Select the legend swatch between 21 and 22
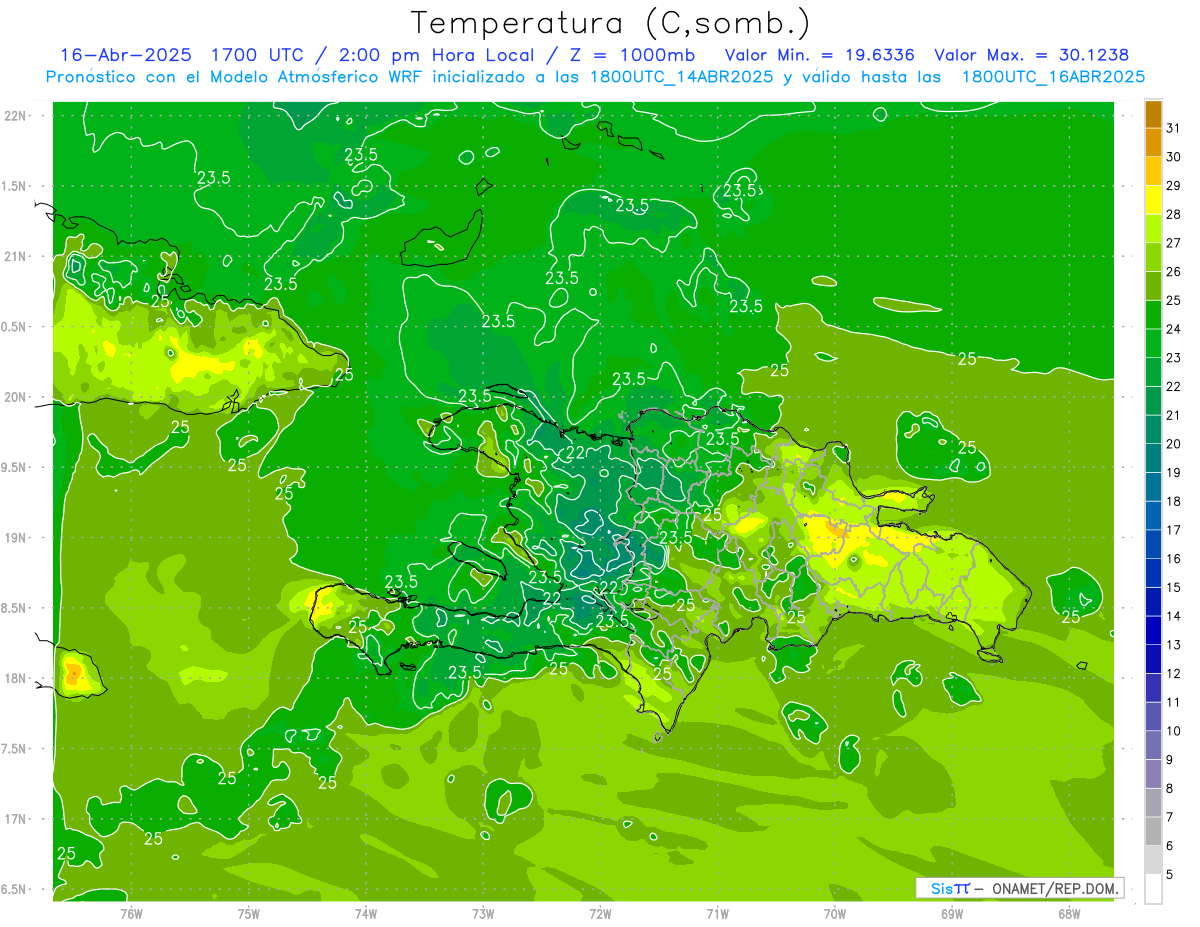The height and width of the screenshot is (927, 1200). point(1153,401)
